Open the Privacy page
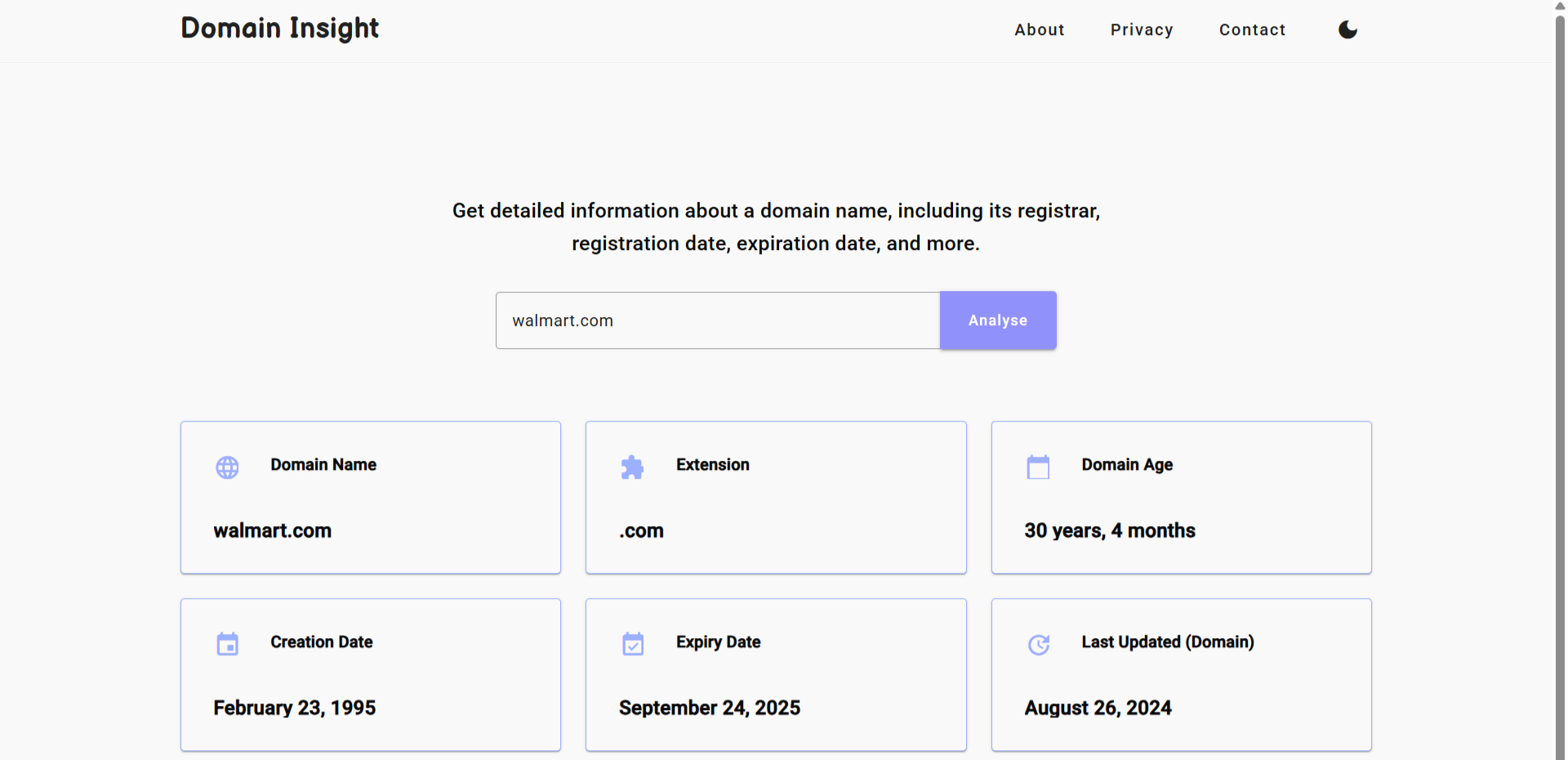Image resolution: width=1568 pixels, height=760 pixels. point(1142,30)
